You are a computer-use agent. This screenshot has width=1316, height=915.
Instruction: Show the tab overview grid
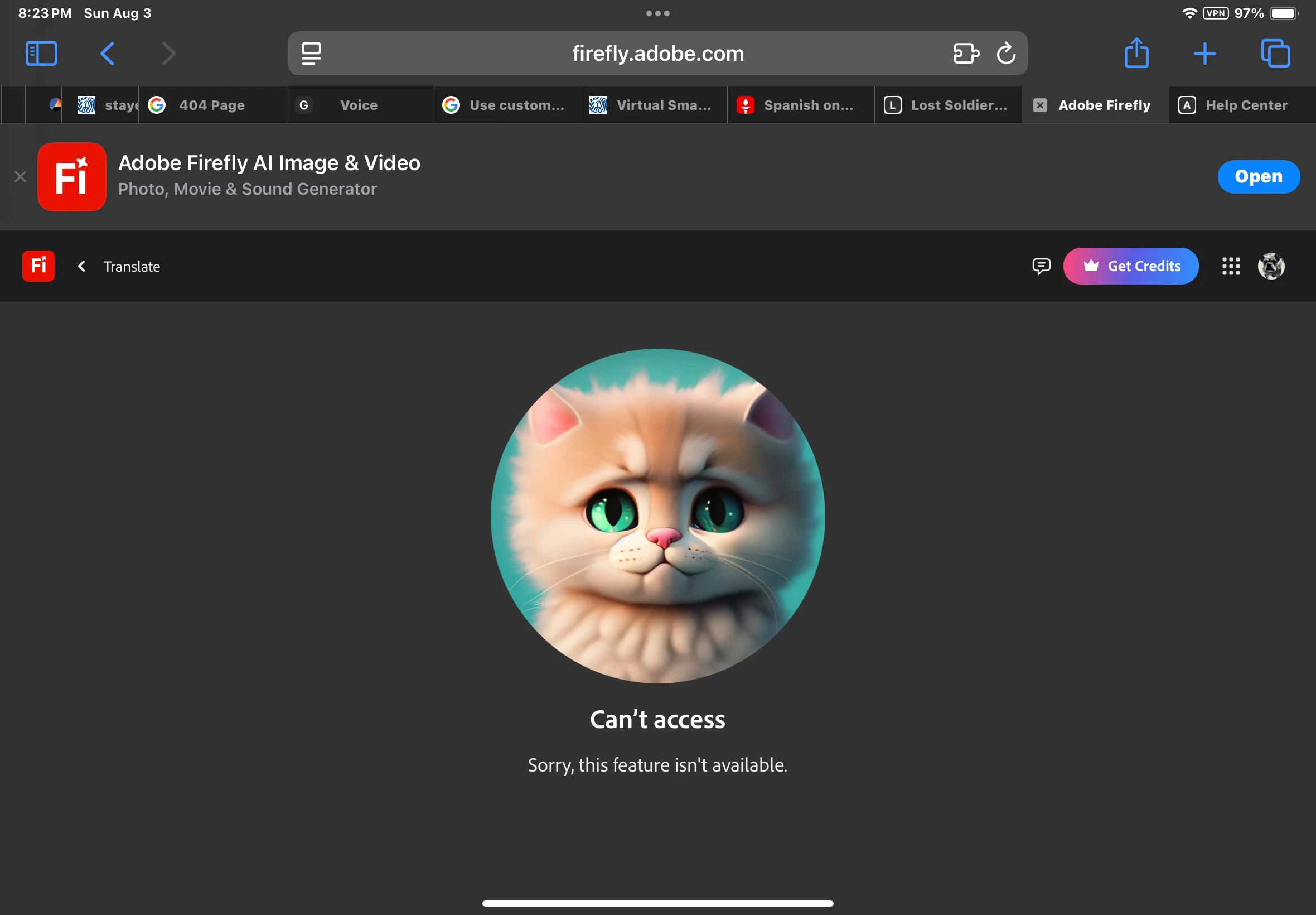(1275, 54)
